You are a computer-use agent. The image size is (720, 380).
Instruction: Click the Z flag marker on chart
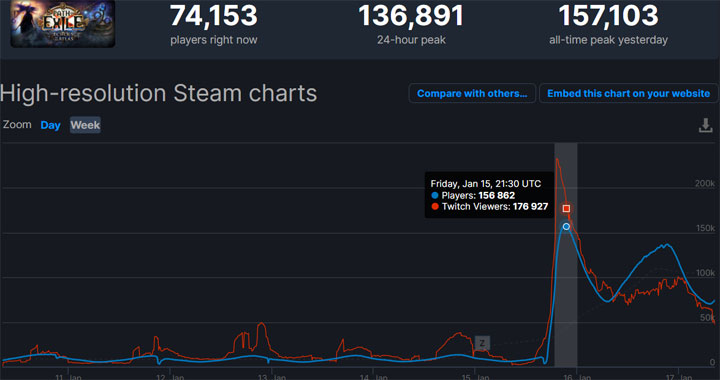point(482,343)
